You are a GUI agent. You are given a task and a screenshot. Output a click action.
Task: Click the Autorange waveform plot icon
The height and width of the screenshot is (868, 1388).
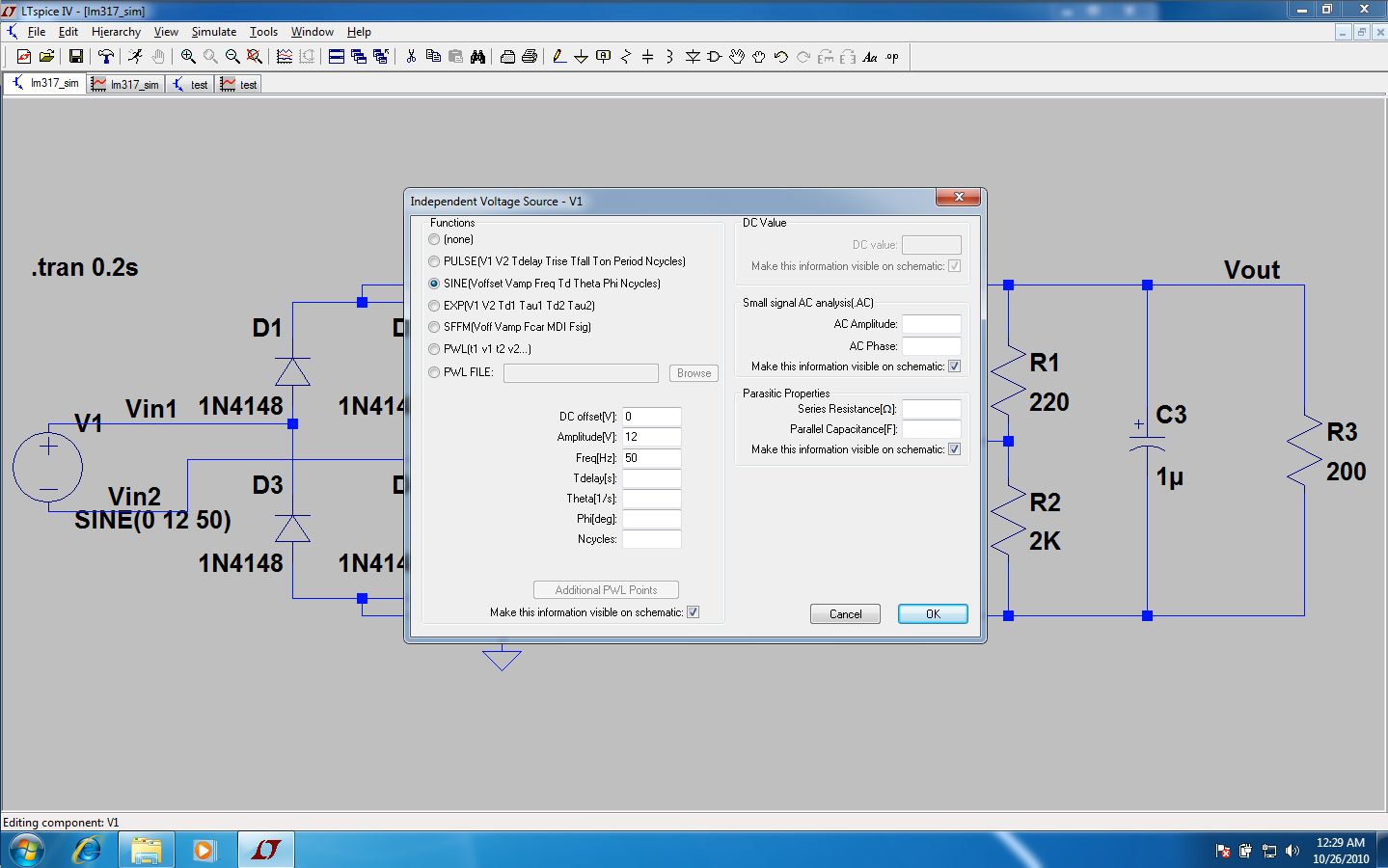(x=285, y=57)
